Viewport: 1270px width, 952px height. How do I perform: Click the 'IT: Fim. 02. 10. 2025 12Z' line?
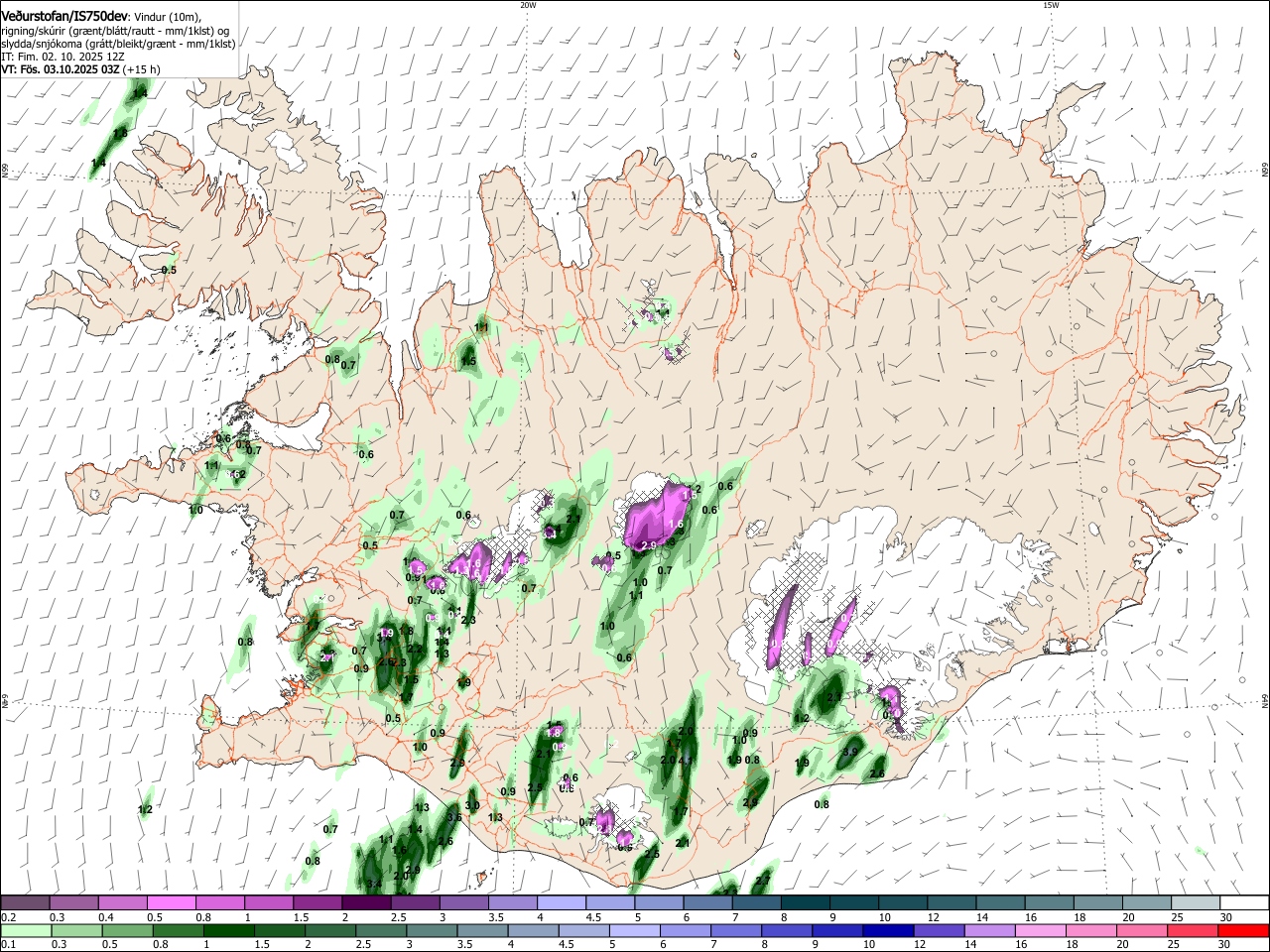tap(63, 57)
